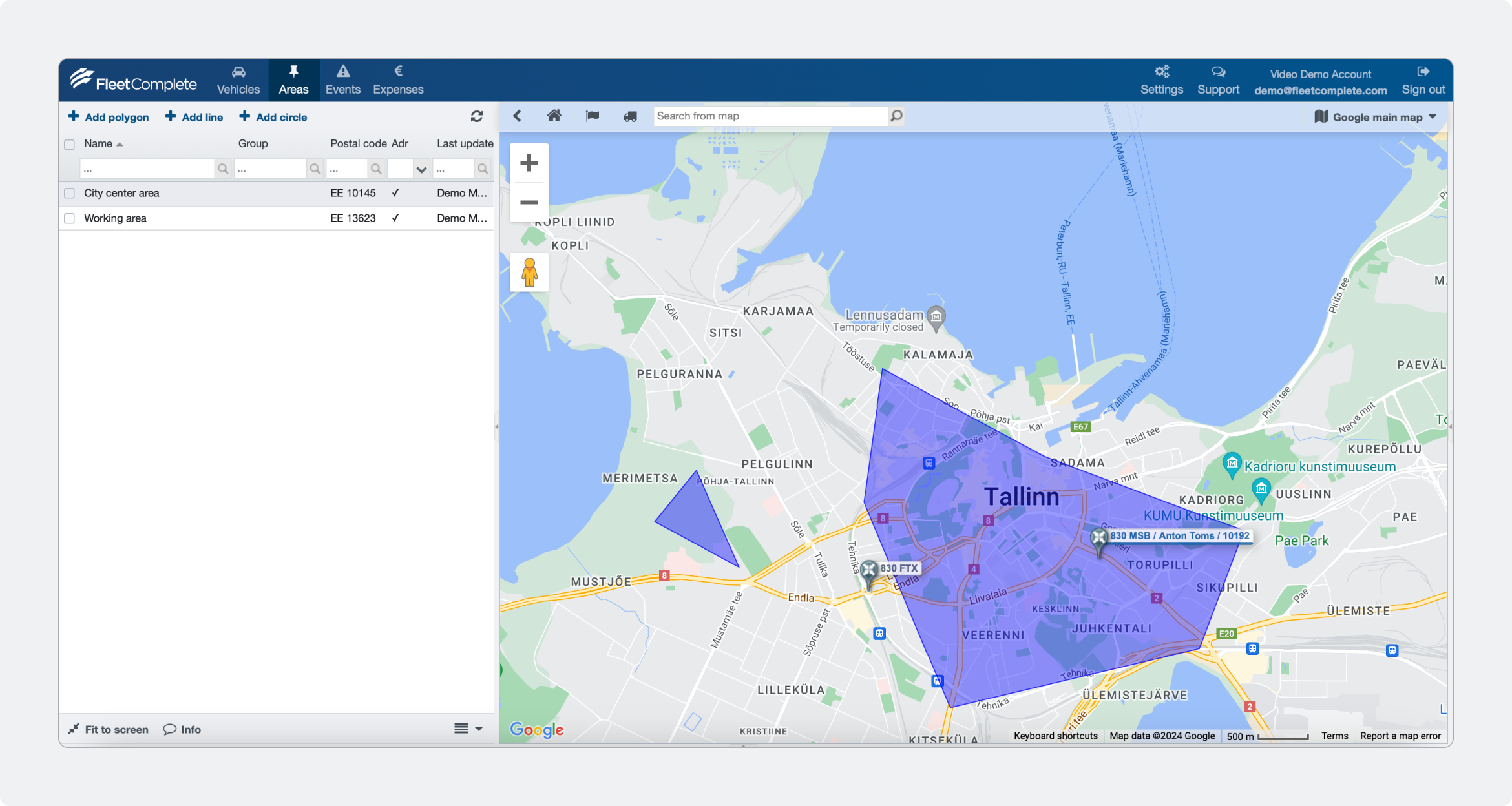Click Report a map error
The height and width of the screenshot is (806, 1512).
point(1400,736)
